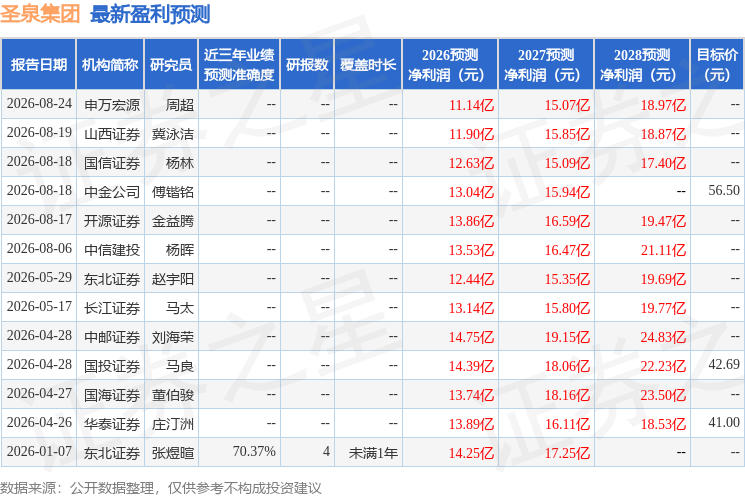Screen dimensions: 745x497
Task: Click the 报告日期 column header
Action: [x=38, y=64]
